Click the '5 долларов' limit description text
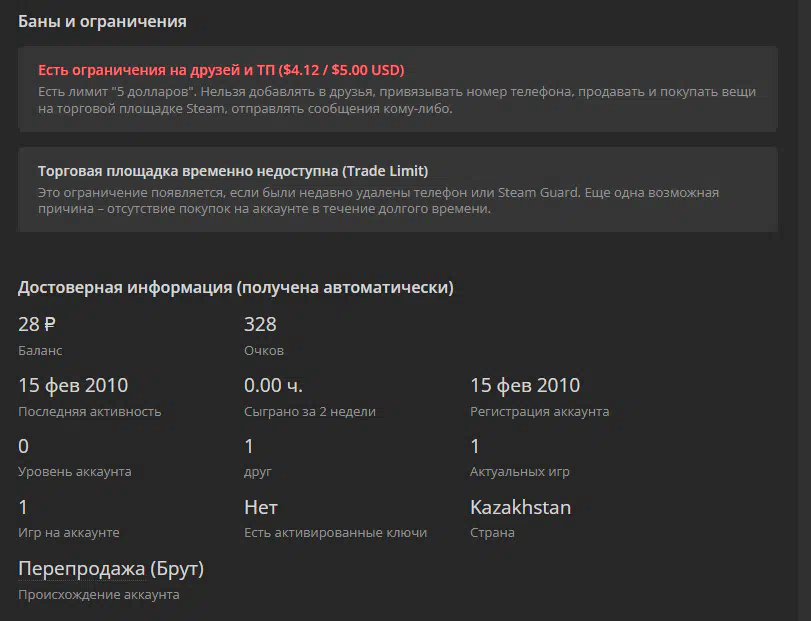 tap(397, 100)
